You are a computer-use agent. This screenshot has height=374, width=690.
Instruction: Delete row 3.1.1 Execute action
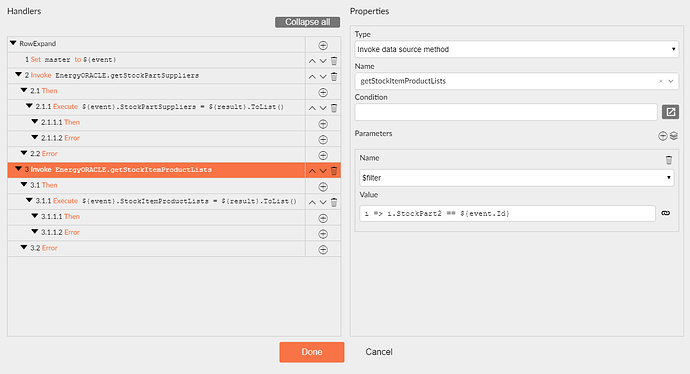(334, 202)
